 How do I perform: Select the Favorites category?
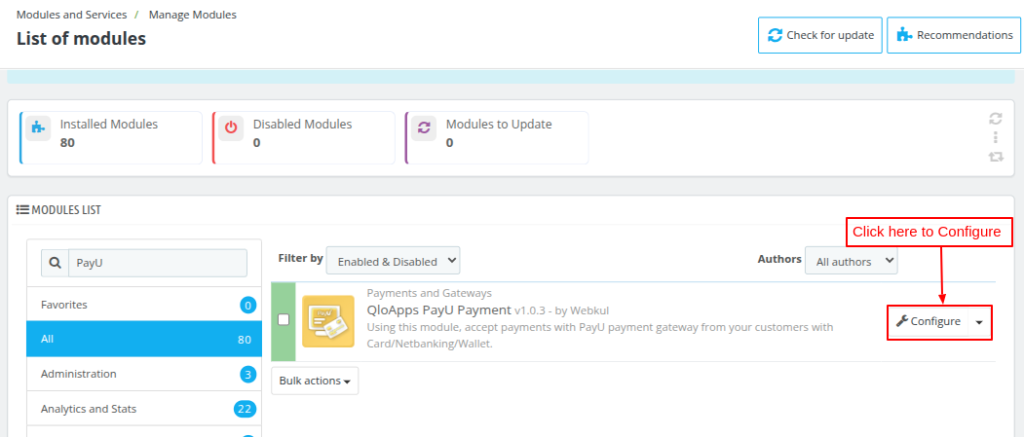pos(144,304)
